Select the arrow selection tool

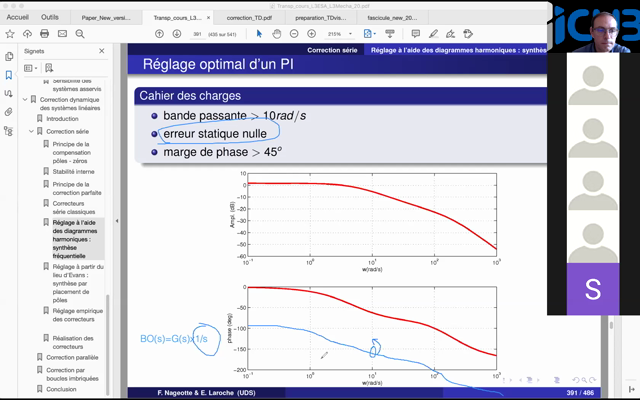(x=259, y=34)
